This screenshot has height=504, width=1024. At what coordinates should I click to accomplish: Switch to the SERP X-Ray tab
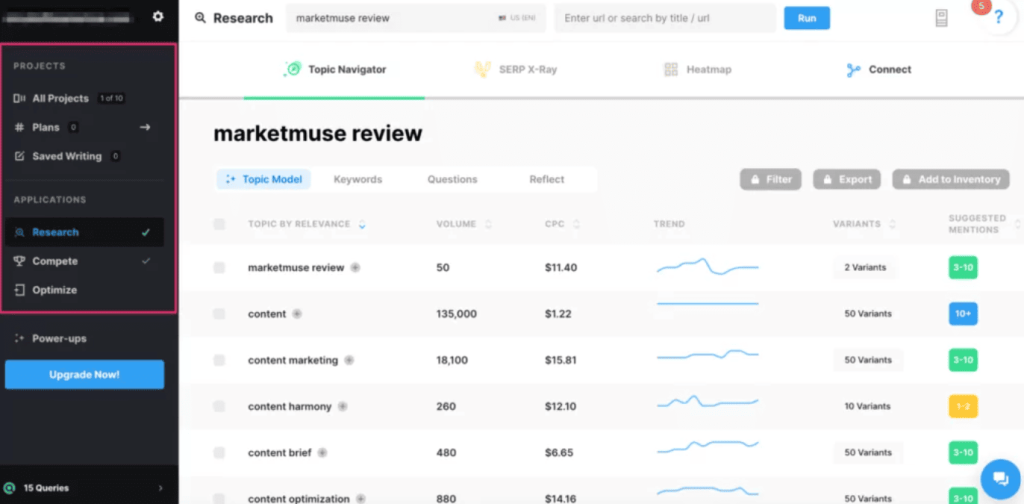point(515,70)
